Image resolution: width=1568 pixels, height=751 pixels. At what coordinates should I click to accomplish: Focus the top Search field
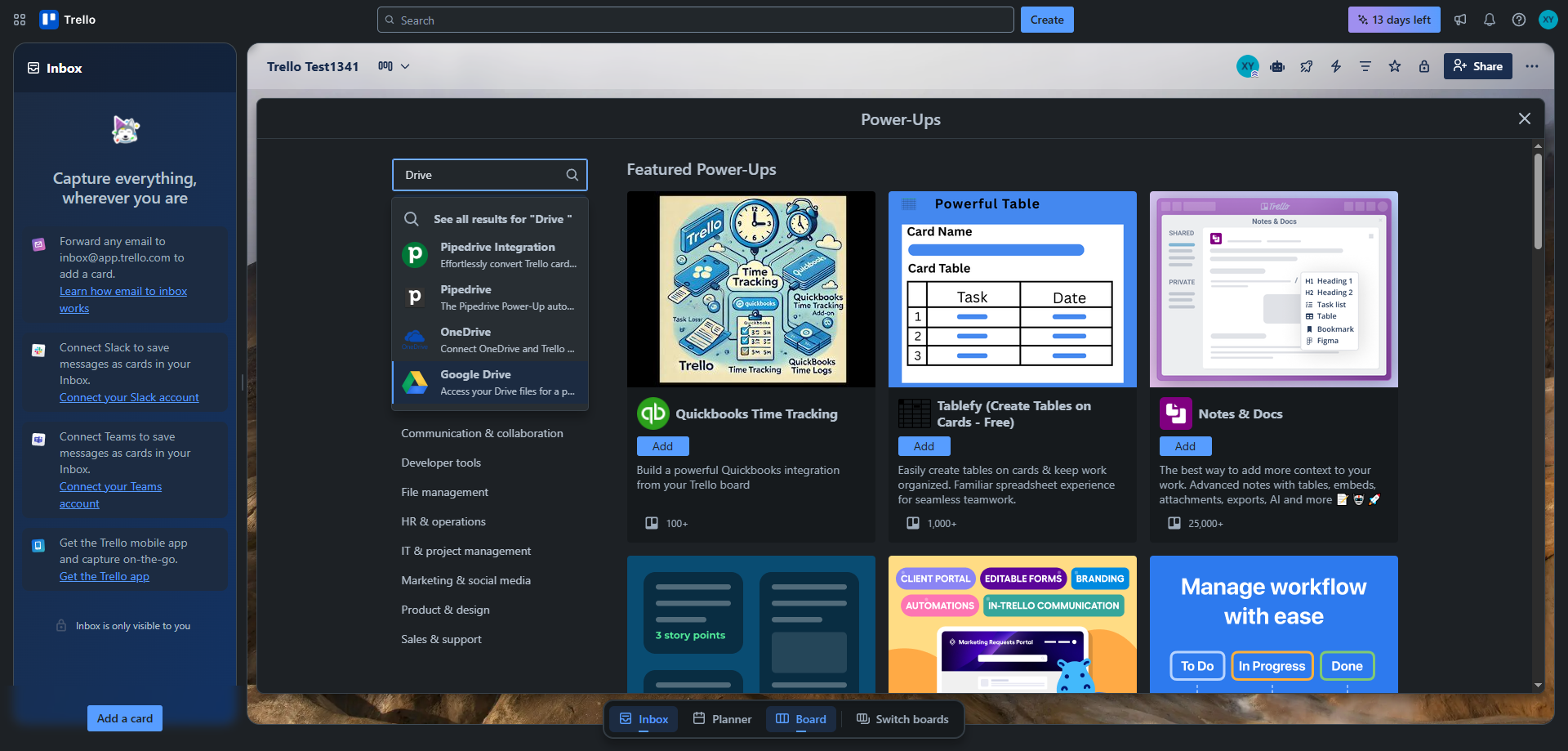(x=696, y=20)
